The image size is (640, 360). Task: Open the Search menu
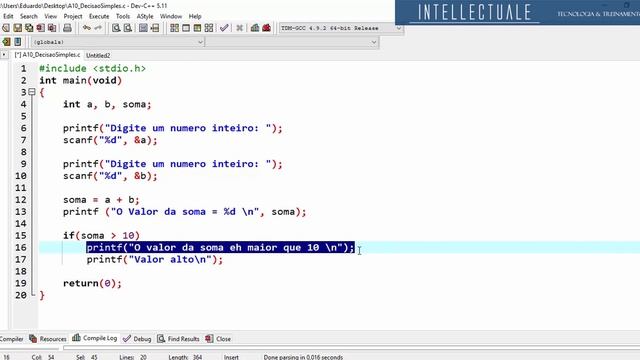click(29, 16)
